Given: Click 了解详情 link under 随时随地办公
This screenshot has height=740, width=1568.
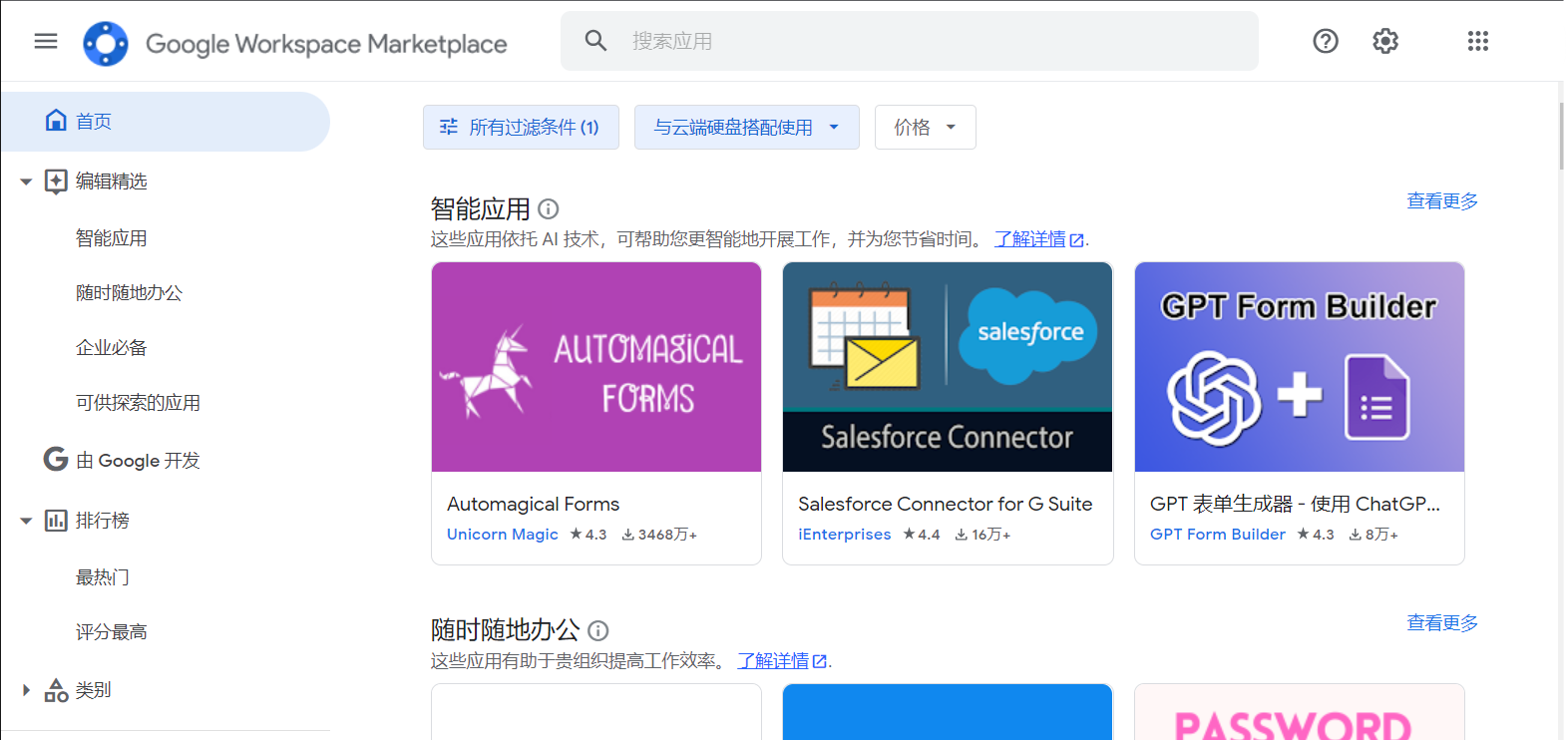Looking at the screenshot, I should 773,660.
